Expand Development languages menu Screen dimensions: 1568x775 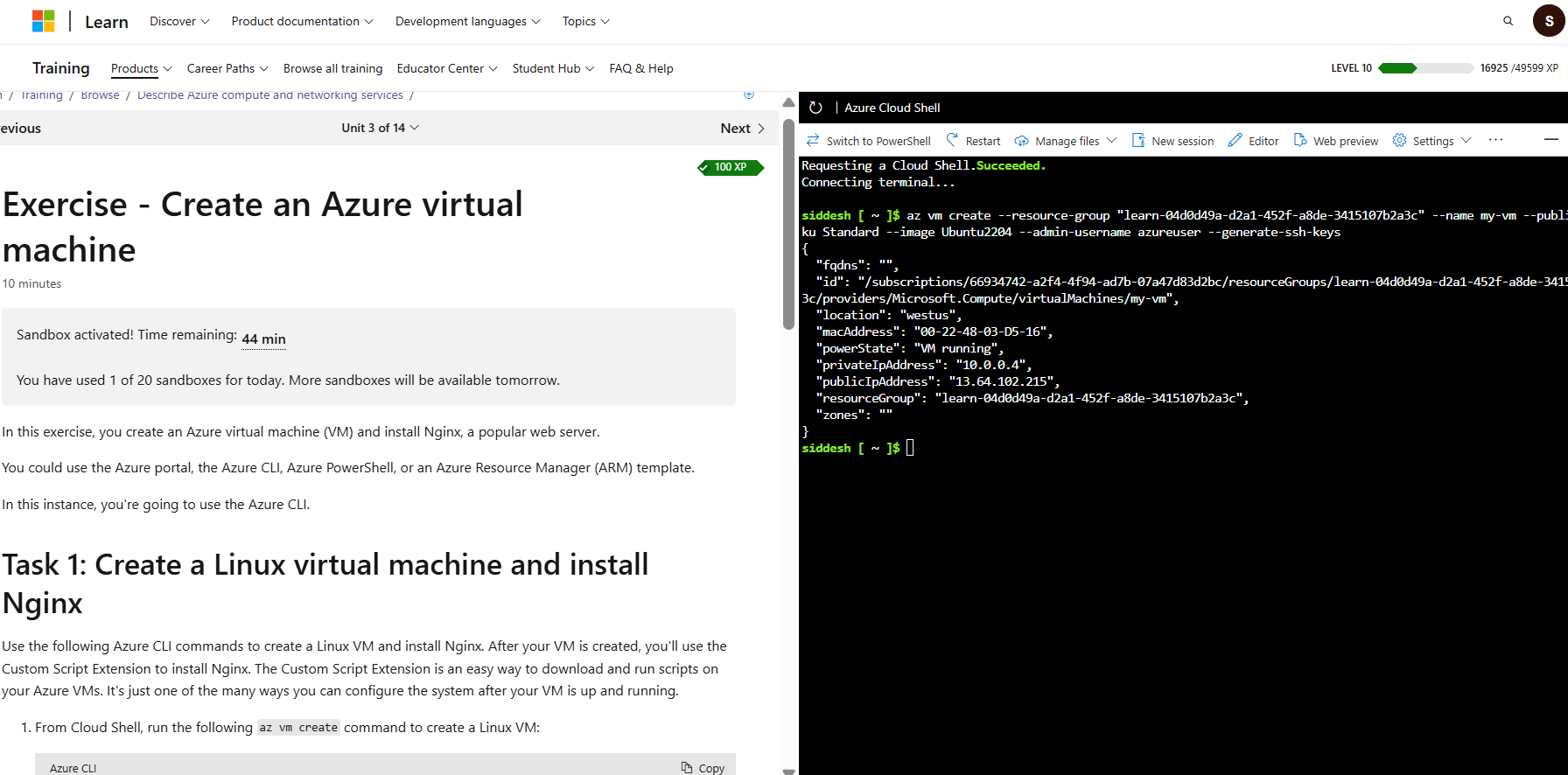pos(467,21)
